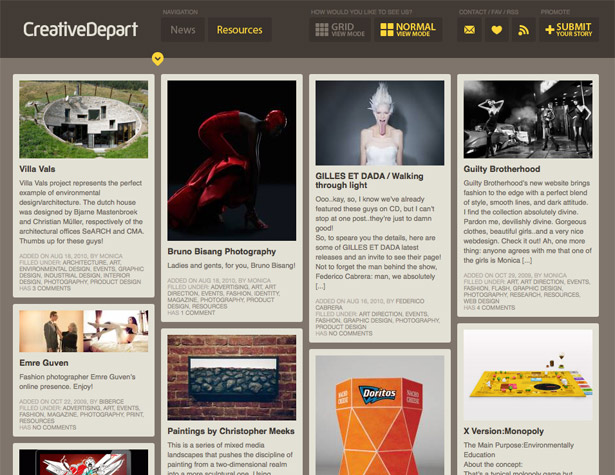Expand the yellow chevron dropdown below navigation
The image size is (615, 475).
tap(158, 59)
